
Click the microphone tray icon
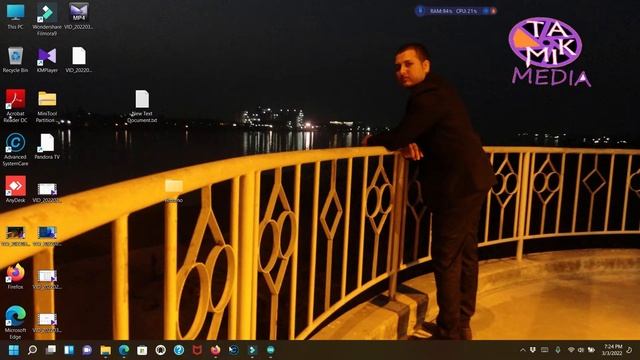pos(558,350)
